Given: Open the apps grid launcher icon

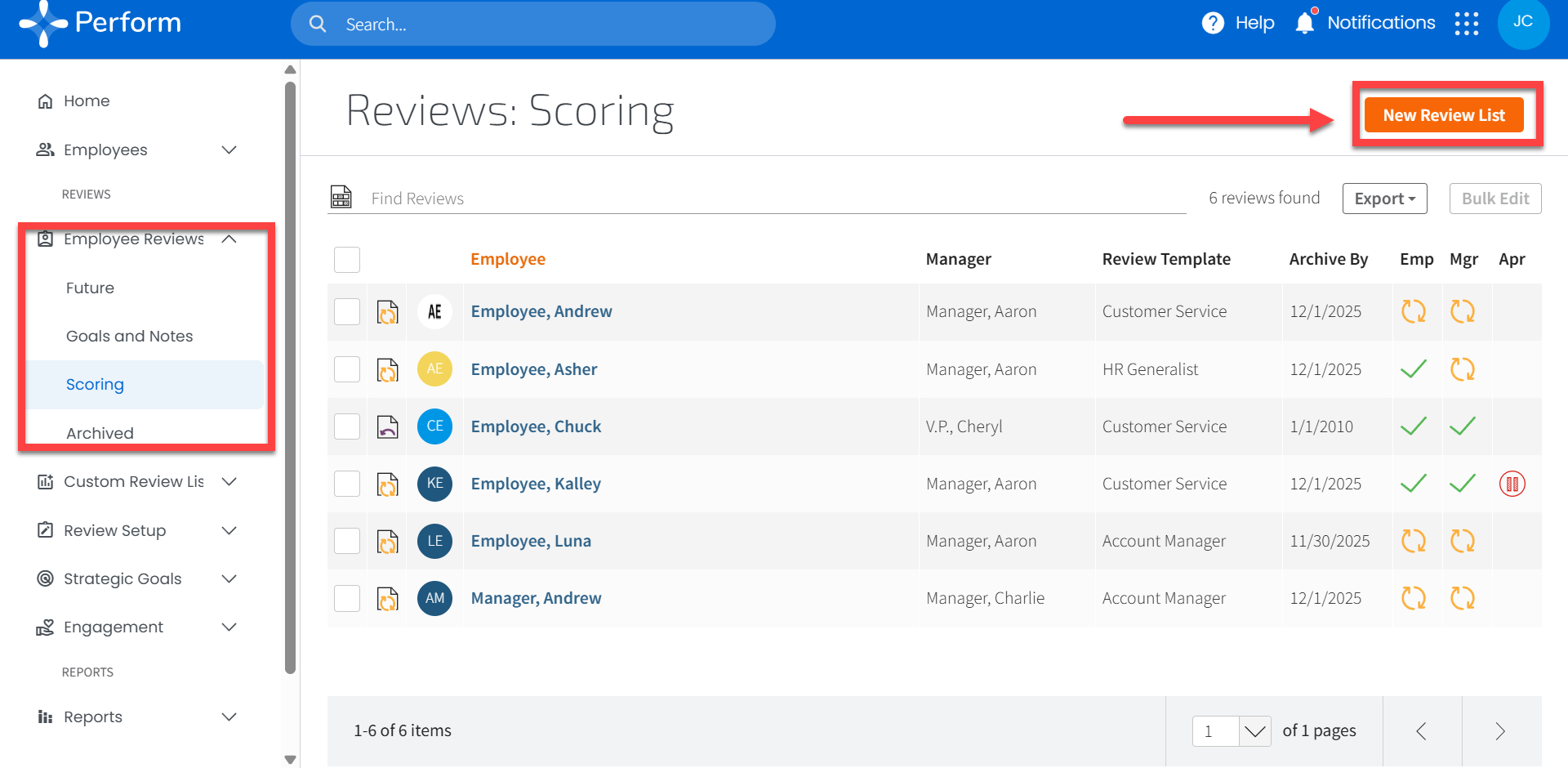Looking at the screenshot, I should coord(1466,24).
